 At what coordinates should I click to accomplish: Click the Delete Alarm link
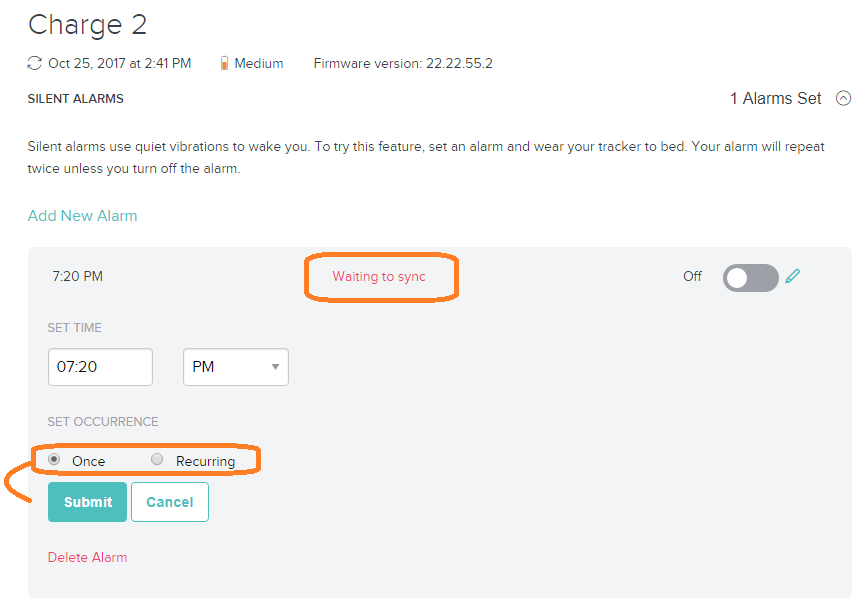[x=88, y=557]
